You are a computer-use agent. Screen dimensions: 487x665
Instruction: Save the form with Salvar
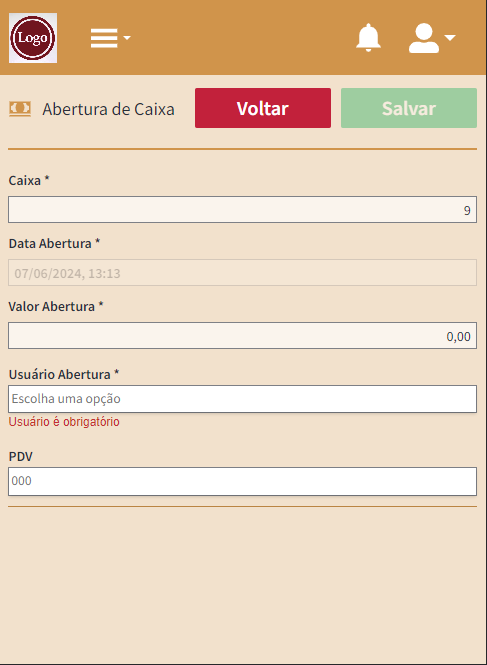(x=409, y=108)
